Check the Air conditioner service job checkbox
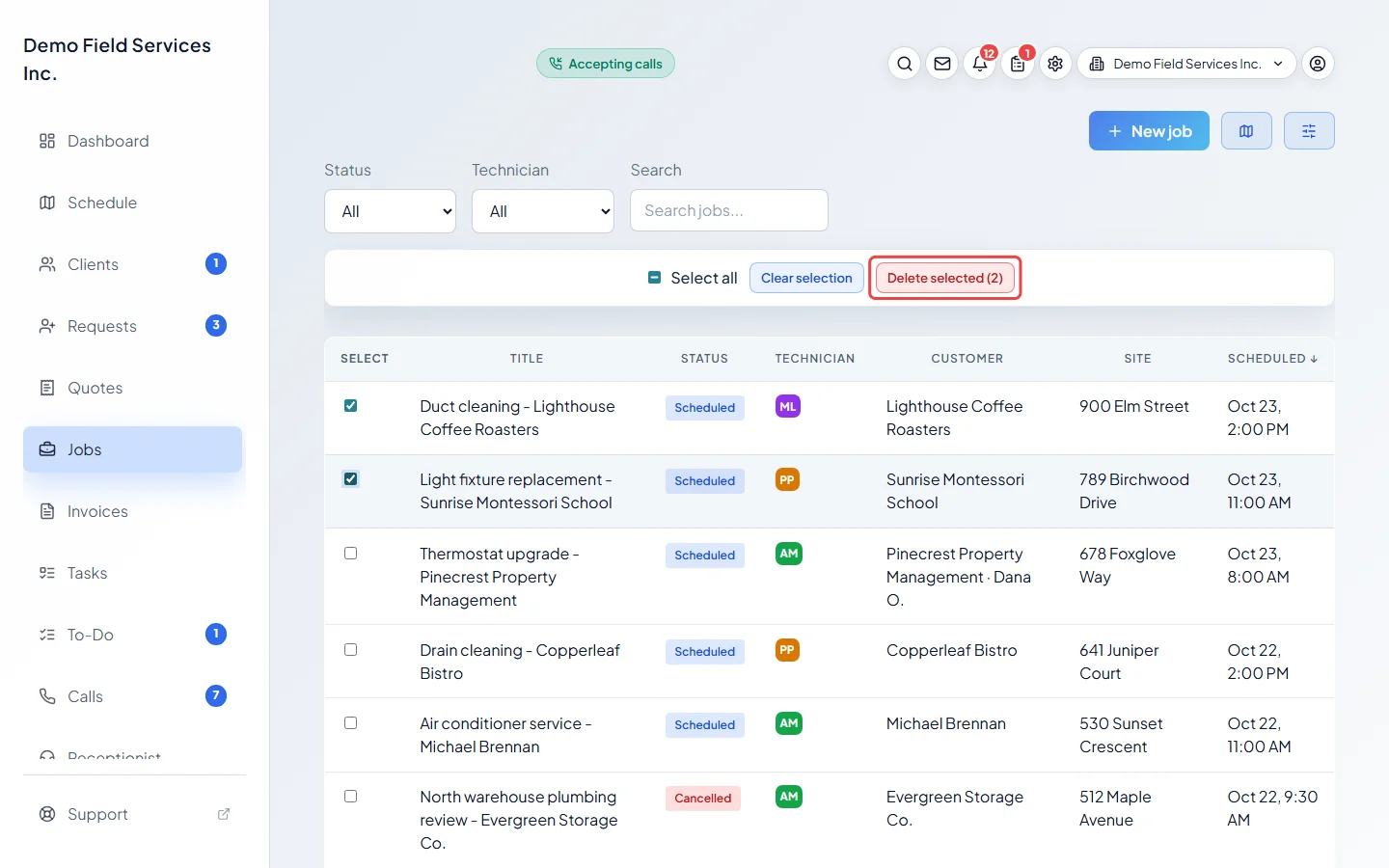The image size is (1389, 868). (x=351, y=723)
